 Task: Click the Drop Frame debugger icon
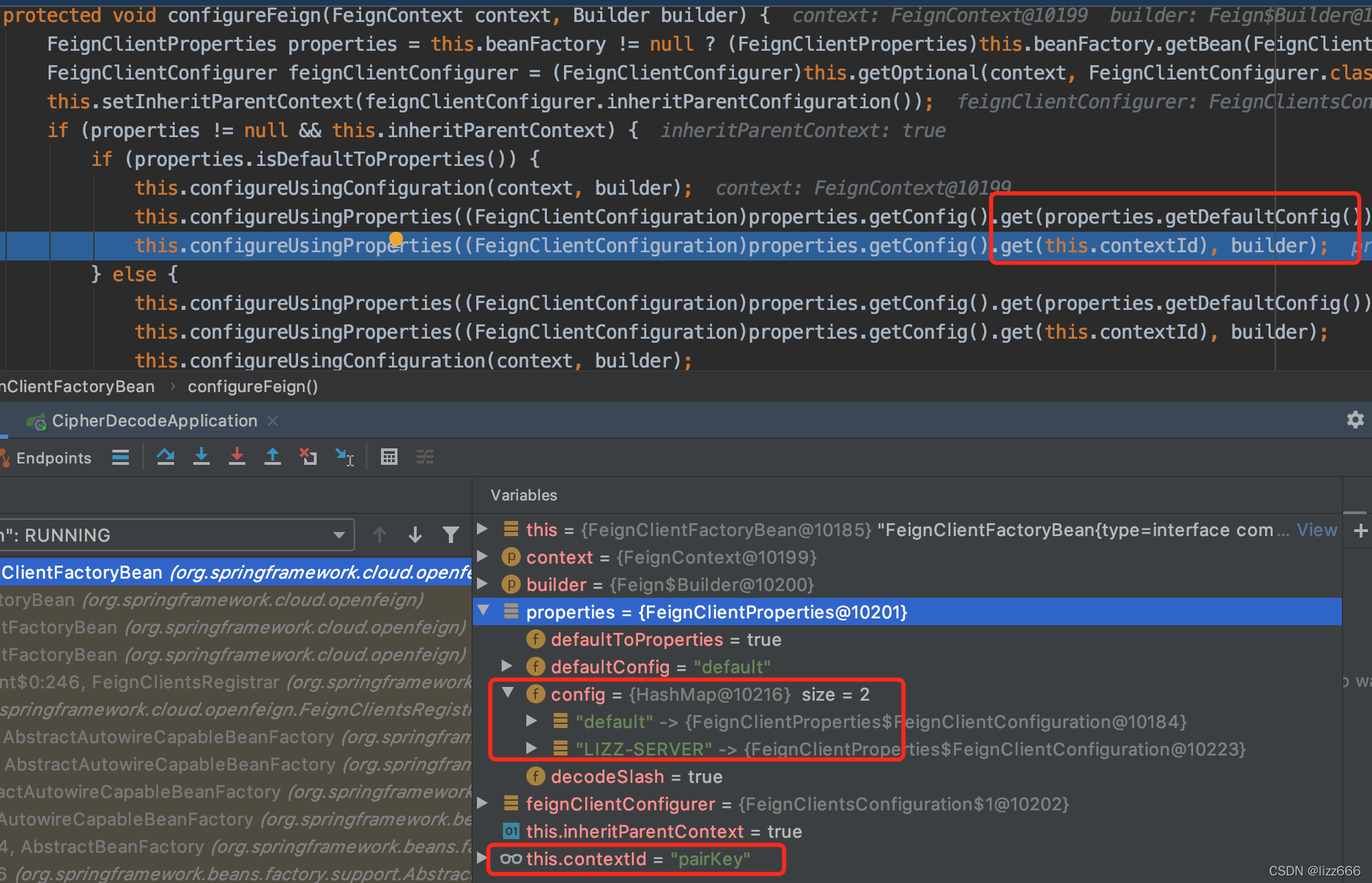pyautogui.click(x=308, y=457)
